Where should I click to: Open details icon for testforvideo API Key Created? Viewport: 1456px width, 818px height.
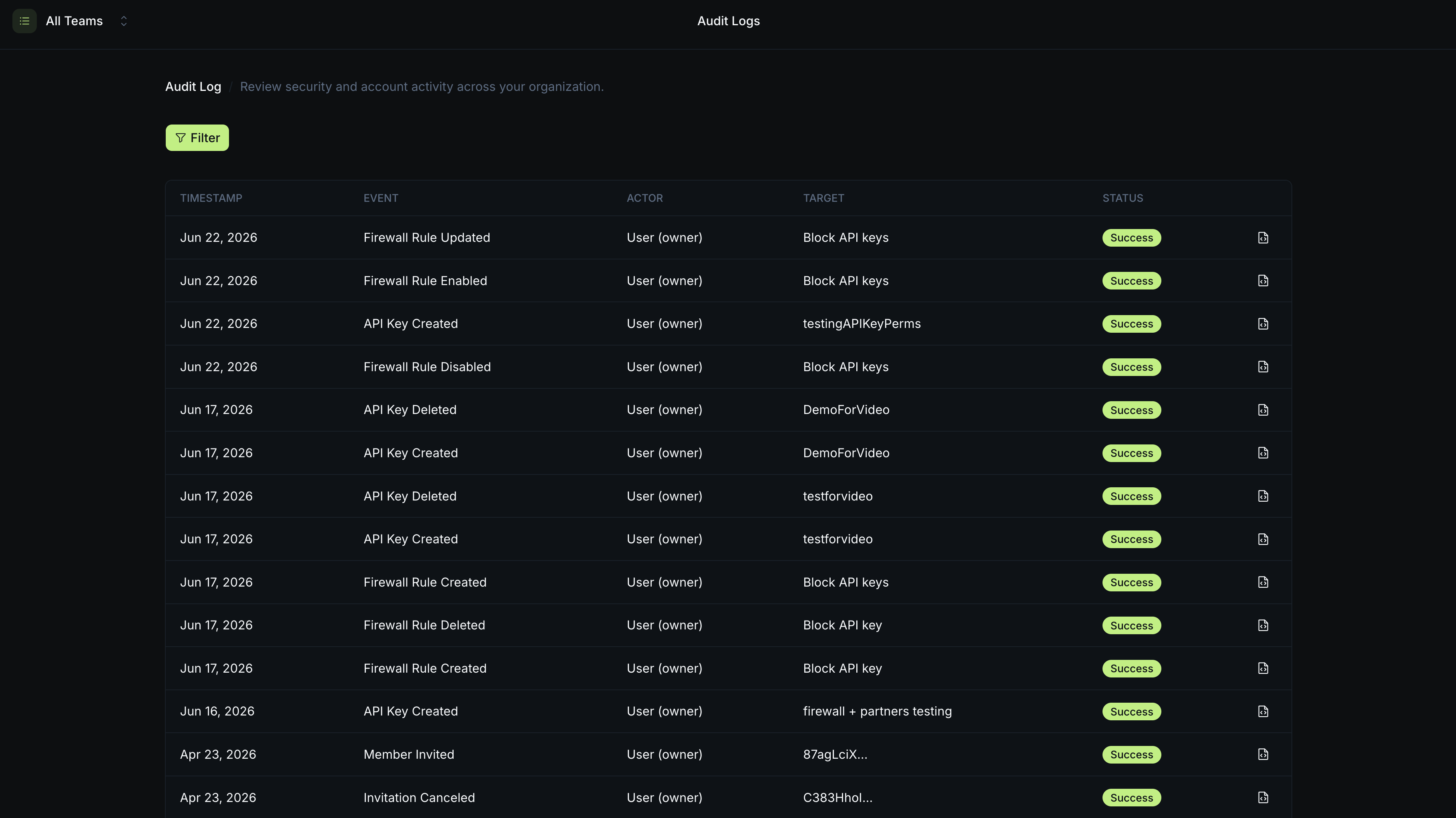tap(1263, 539)
